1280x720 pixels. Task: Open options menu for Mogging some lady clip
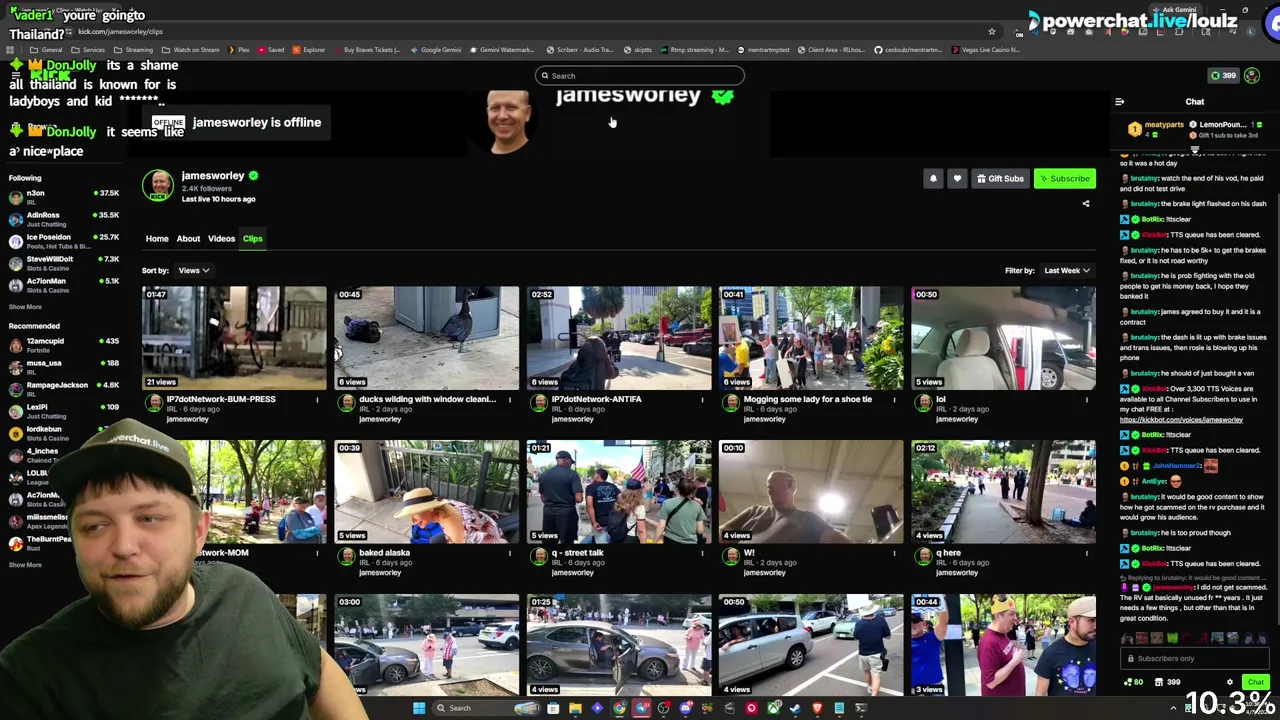tap(894, 400)
